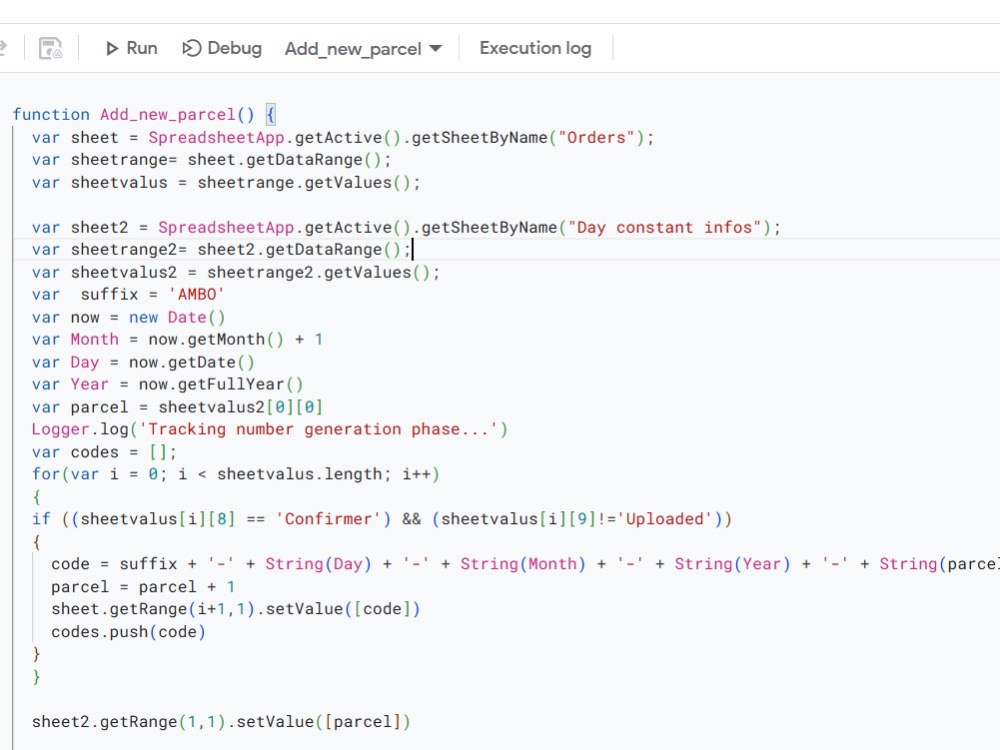The width and height of the screenshot is (1000, 750).
Task: Click 'String(Year)' in code assignment
Action: pyautogui.click(x=733, y=564)
